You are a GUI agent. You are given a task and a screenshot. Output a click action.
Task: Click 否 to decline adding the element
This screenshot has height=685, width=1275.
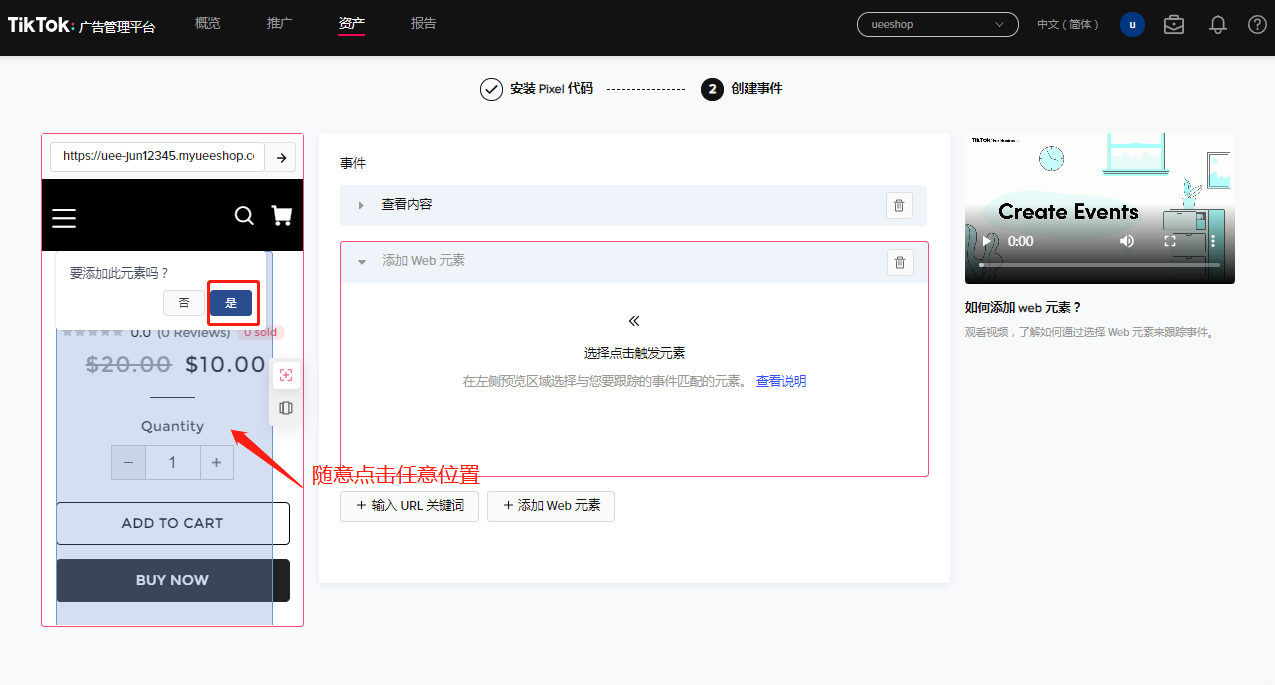click(x=184, y=302)
